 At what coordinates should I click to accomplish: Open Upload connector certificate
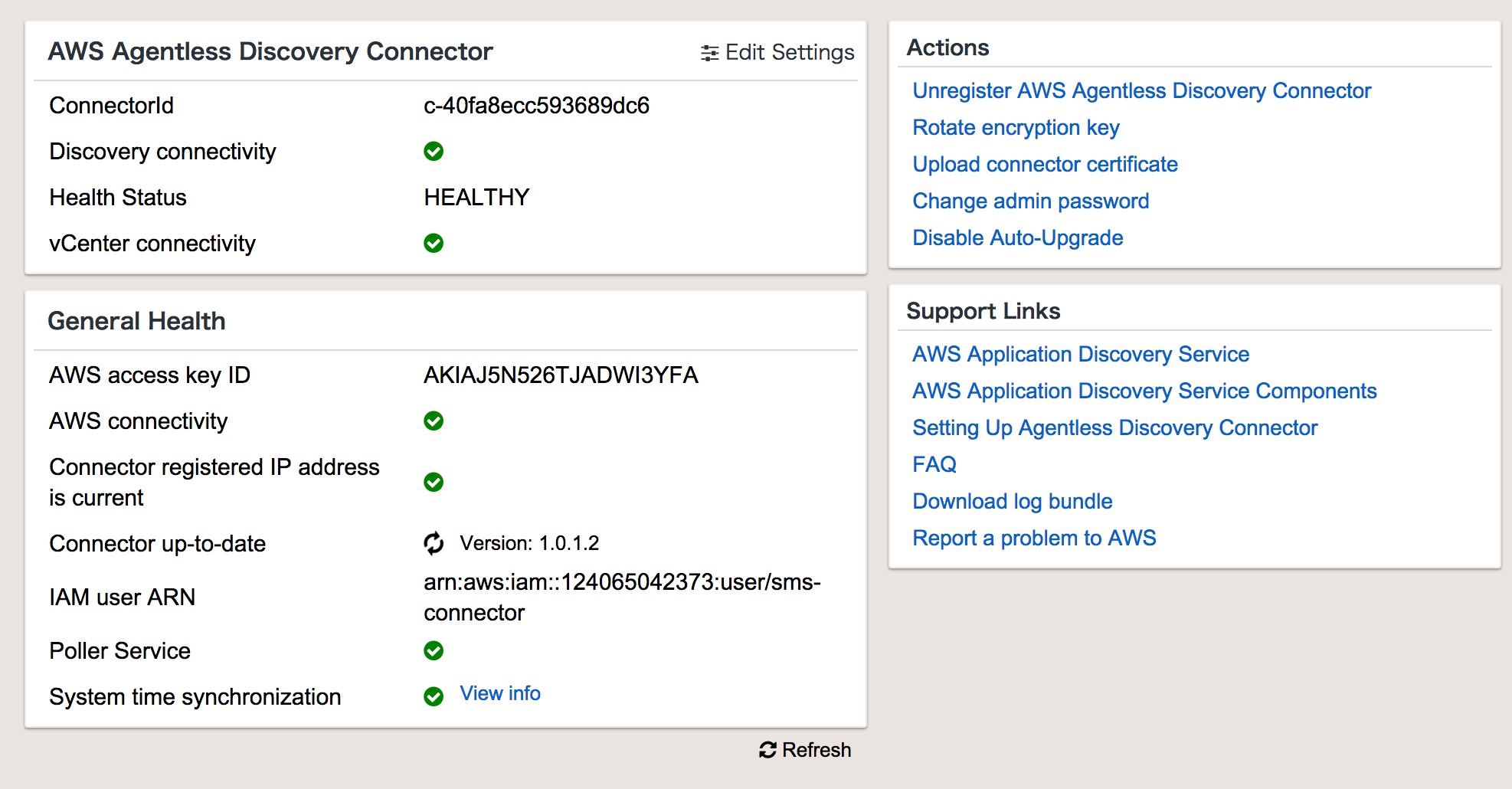pos(1045,164)
